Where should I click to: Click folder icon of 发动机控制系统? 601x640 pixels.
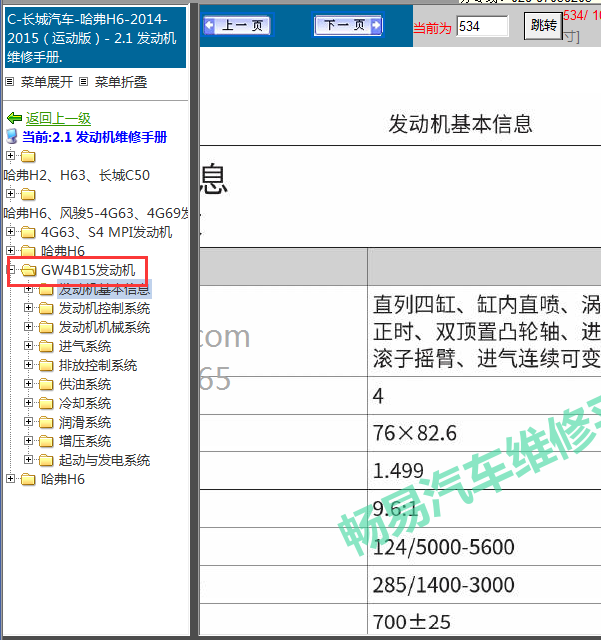(46, 308)
